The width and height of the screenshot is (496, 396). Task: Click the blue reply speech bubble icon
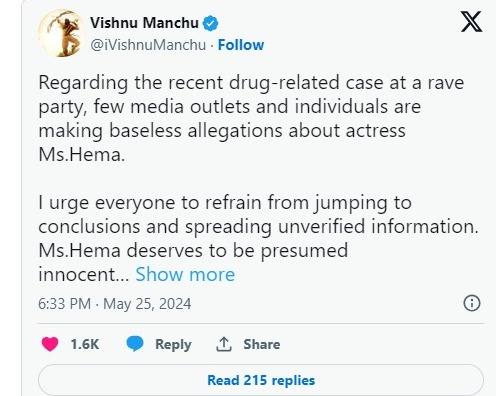click(x=135, y=344)
